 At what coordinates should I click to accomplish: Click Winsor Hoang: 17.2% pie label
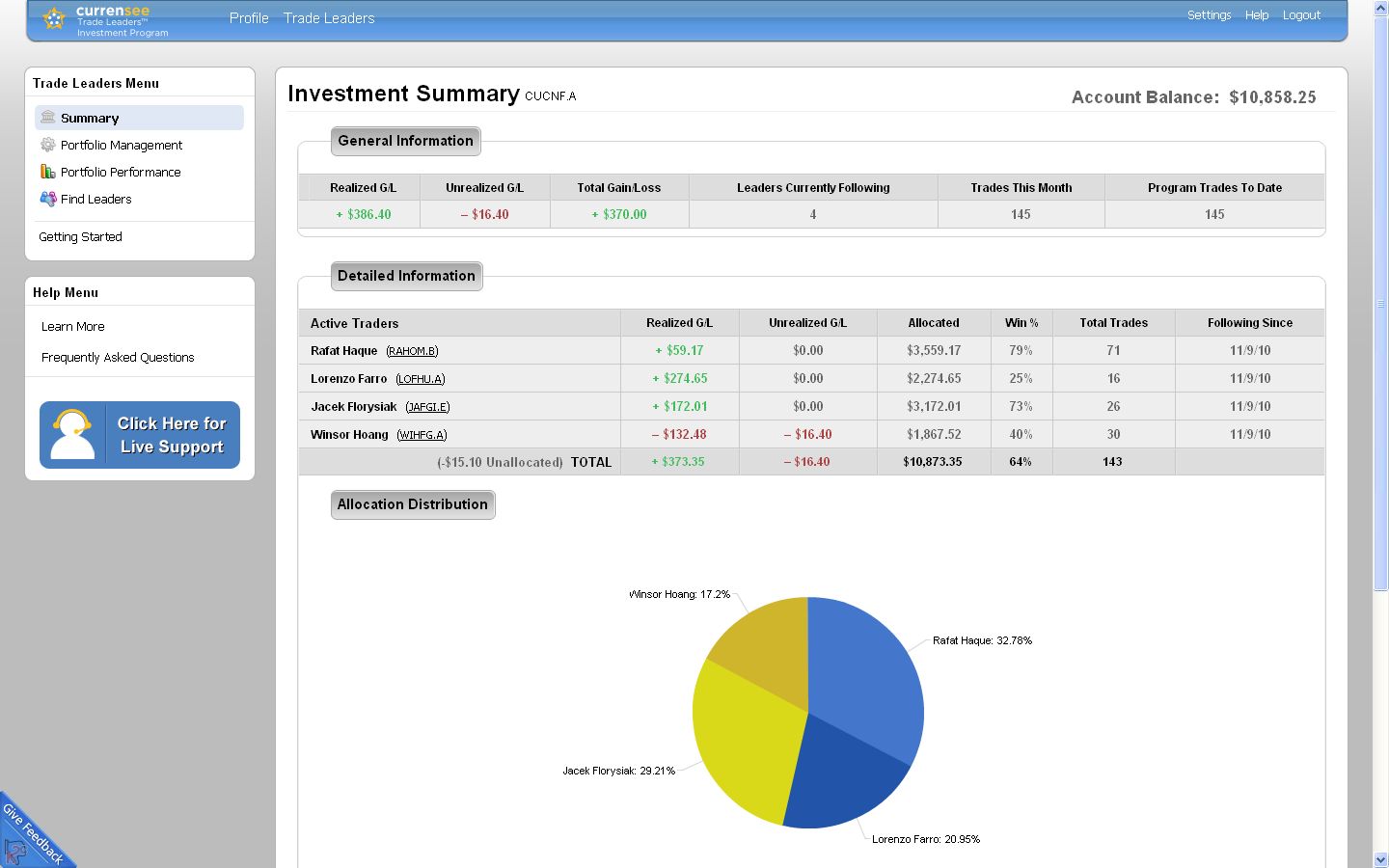pyautogui.click(x=679, y=594)
